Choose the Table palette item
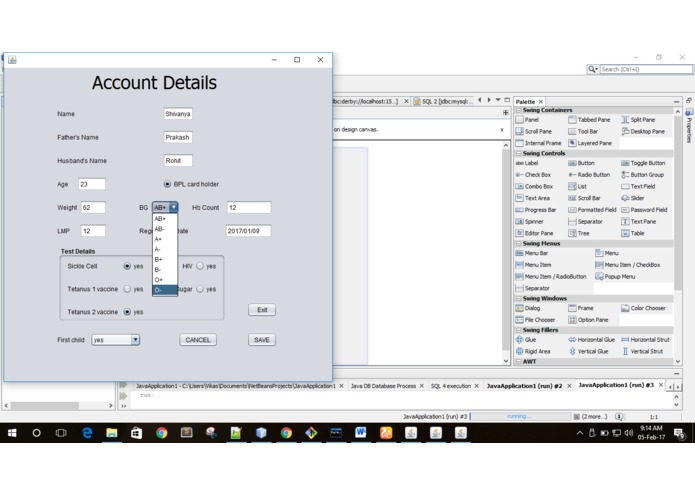Screen dimensions: 695x494 (x=633, y=233)
